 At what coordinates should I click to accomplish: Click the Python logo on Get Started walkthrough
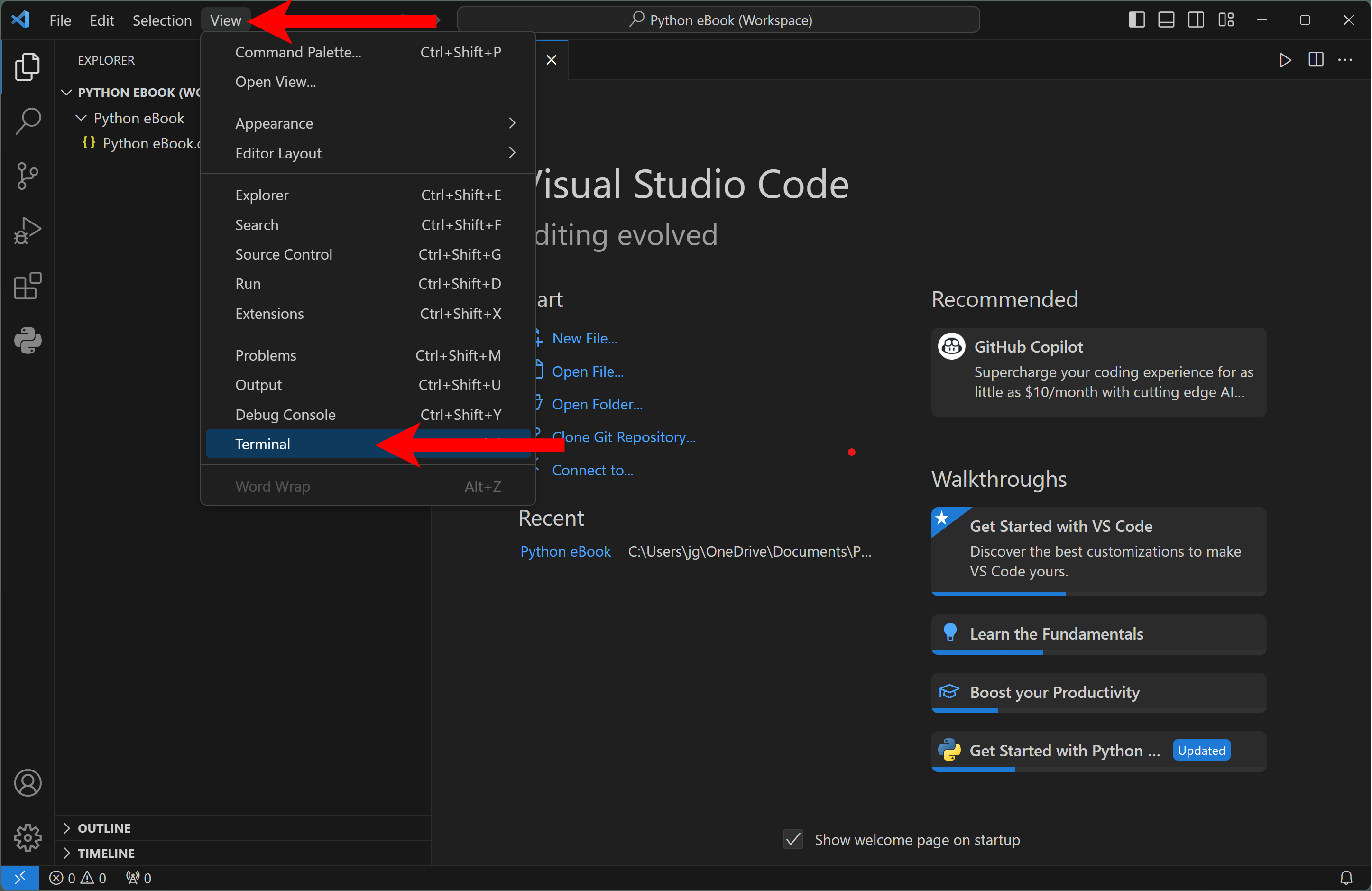tap(949, 750)
